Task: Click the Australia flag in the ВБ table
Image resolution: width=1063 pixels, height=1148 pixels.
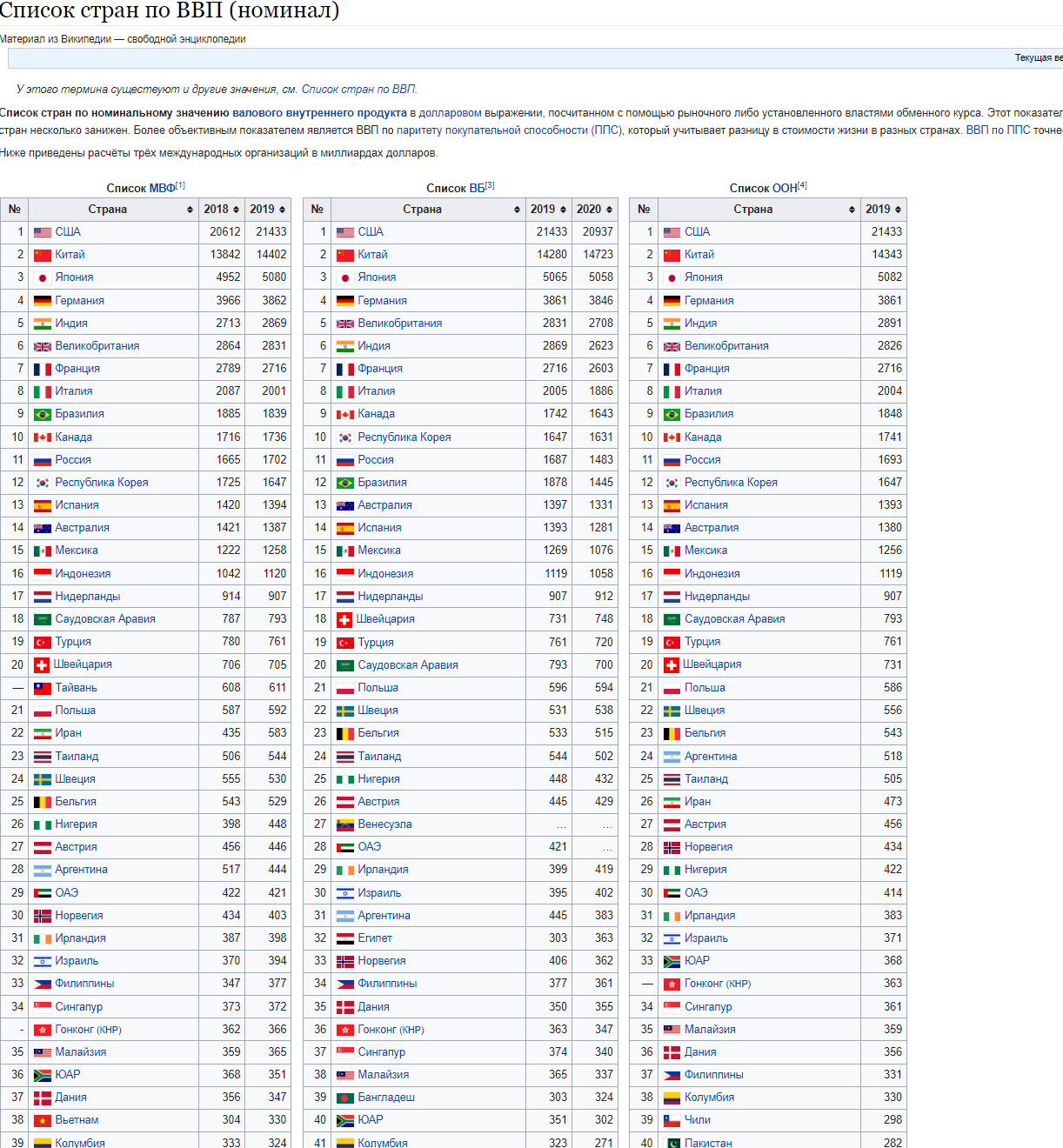Action: coord(345,505)
